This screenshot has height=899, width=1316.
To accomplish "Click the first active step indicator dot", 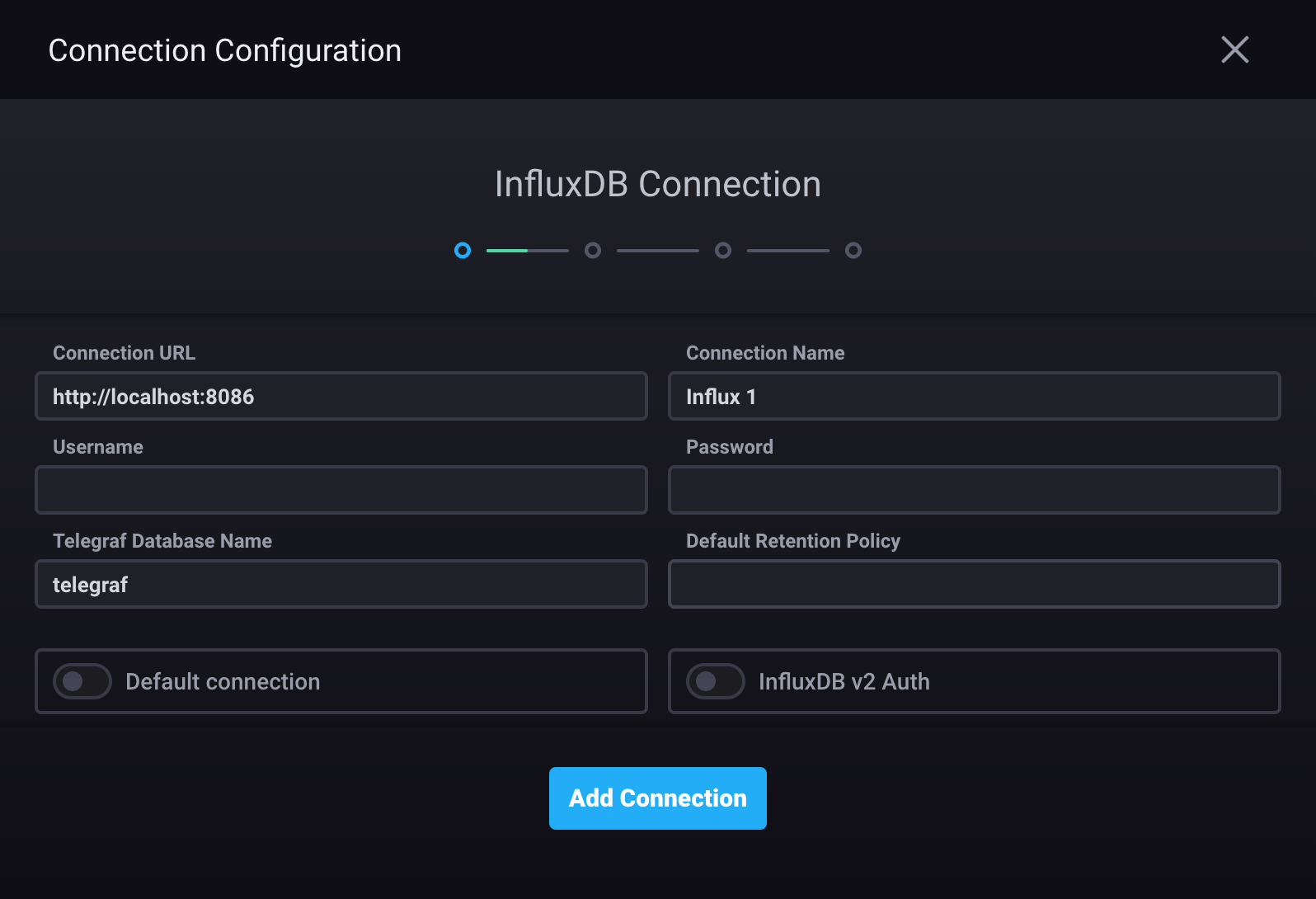I will click(463, 250).
